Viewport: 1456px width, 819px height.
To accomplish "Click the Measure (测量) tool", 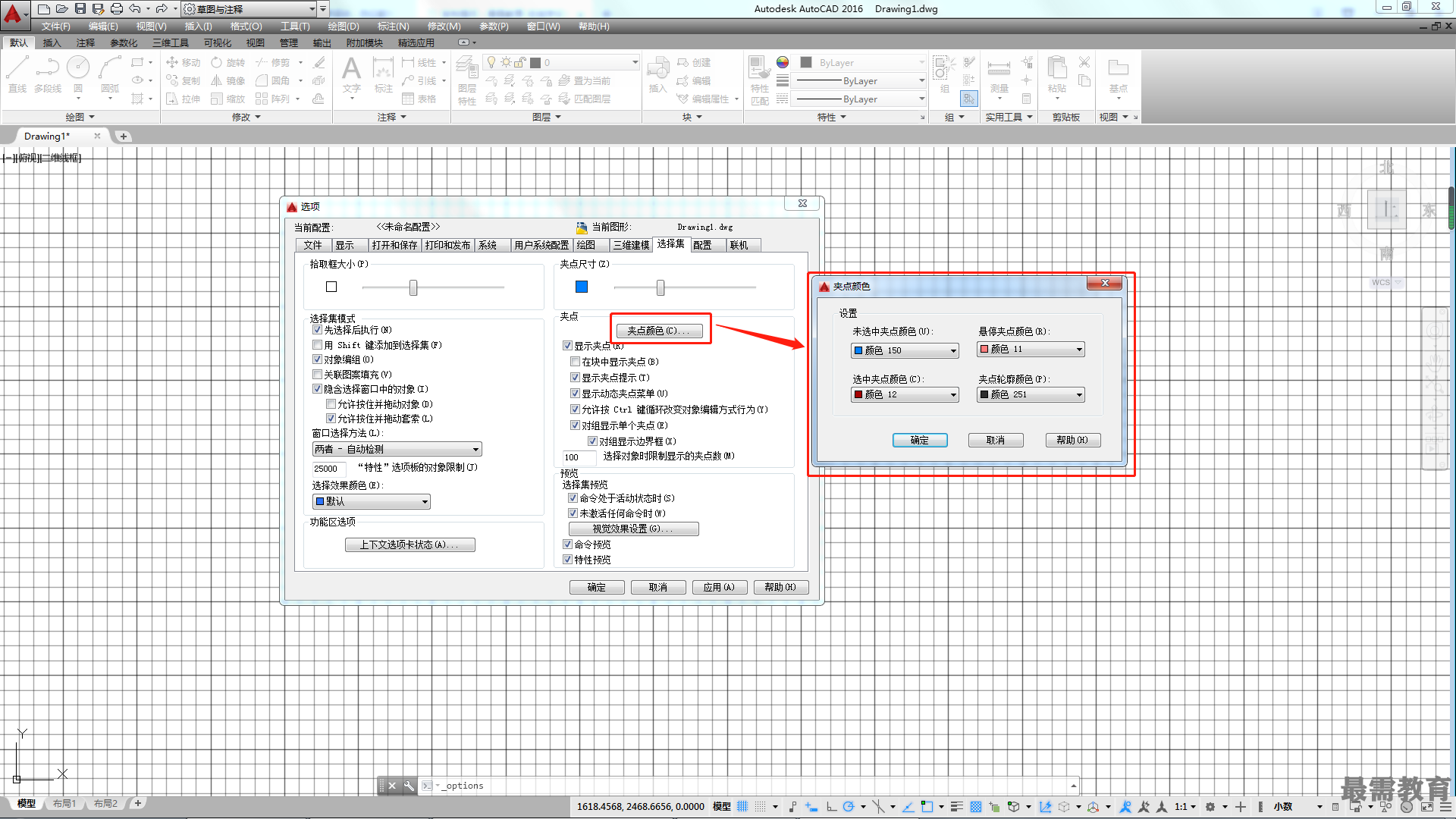I will click(999, 75).
